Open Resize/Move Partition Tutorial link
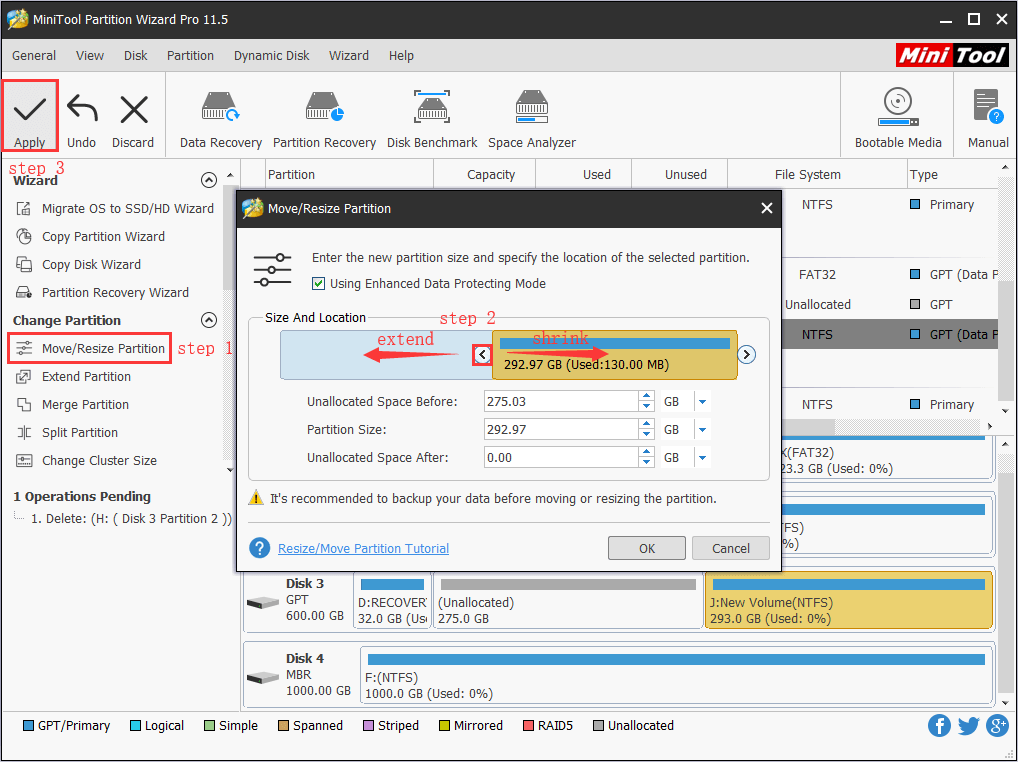The width and height of the screenshot is (1018, 762). point(363,548)
